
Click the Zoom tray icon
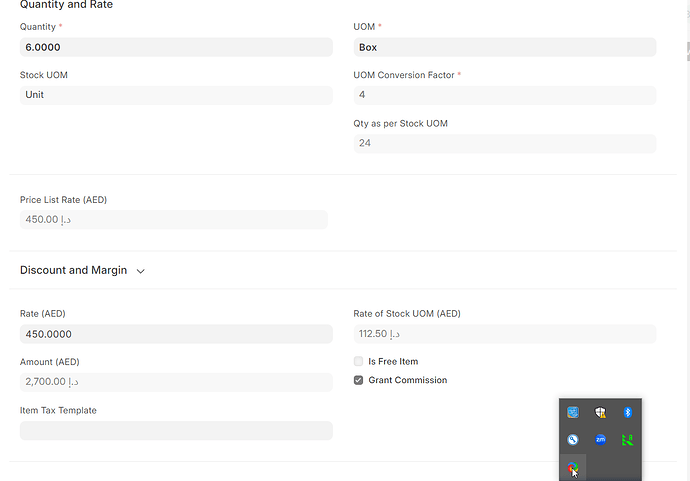tap(600, 440)
